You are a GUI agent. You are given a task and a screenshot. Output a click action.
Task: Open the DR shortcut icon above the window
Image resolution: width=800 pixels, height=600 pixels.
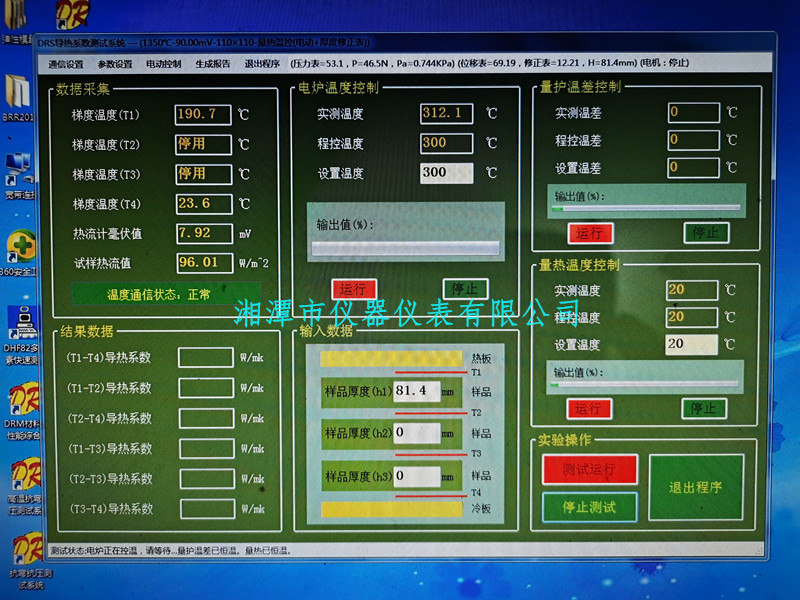71,15
